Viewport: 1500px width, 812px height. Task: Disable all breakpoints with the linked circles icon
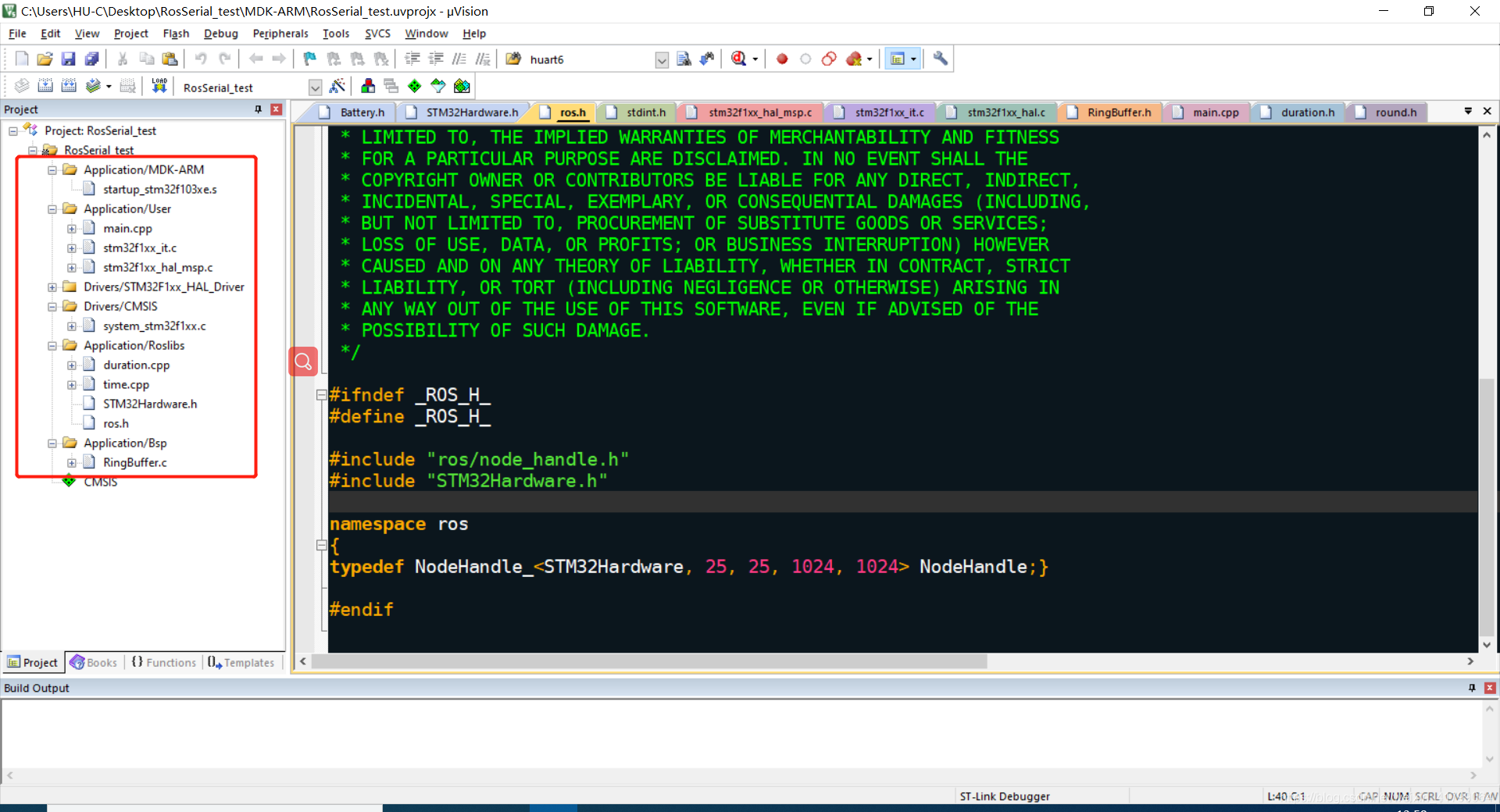pos(829,59)
